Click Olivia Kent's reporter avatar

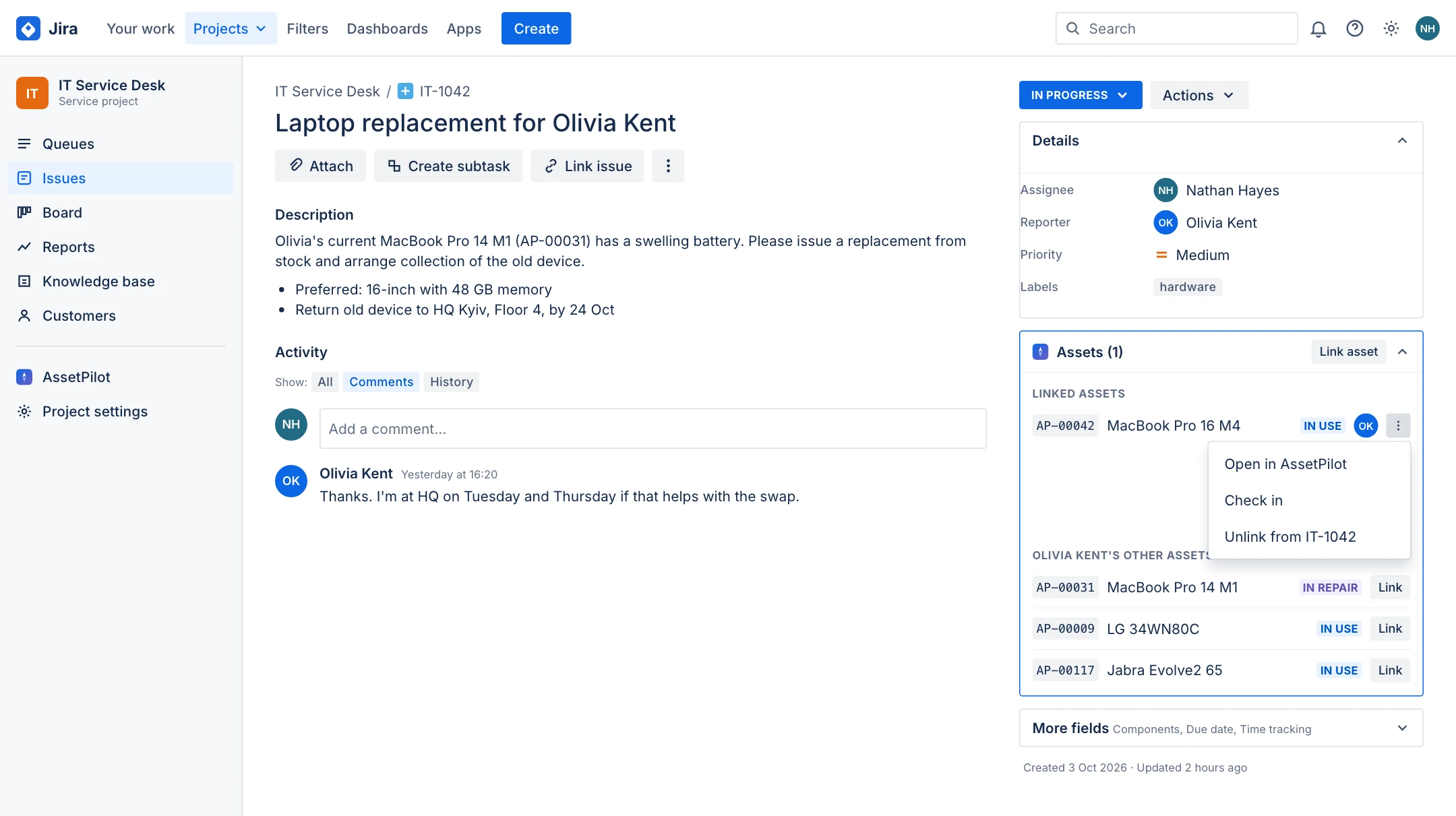[1165, 222]
